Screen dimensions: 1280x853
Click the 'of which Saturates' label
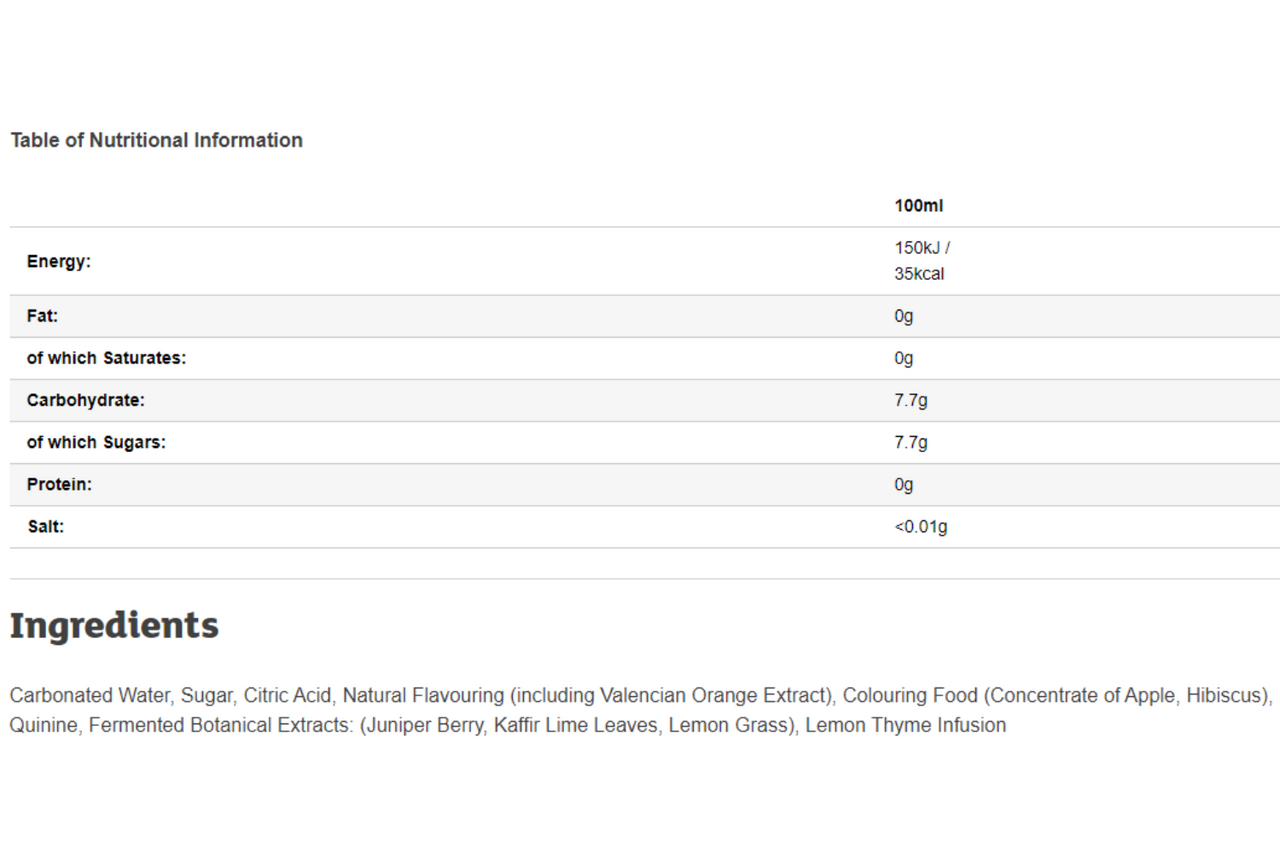point(106,358)
